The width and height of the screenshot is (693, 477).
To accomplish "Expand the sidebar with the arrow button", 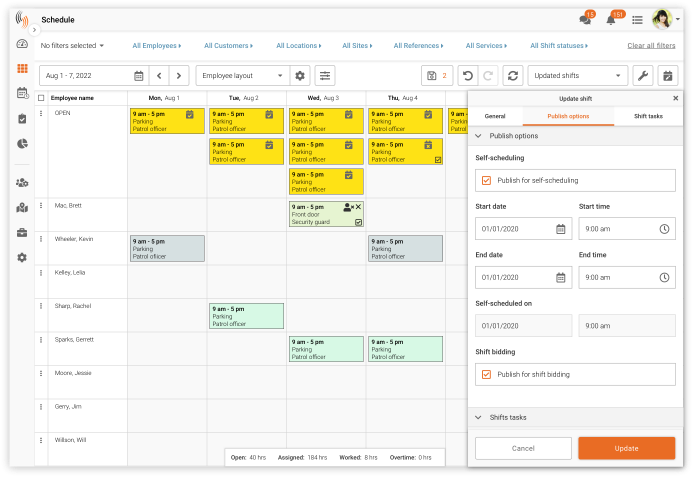I will [x=34, y=30].
